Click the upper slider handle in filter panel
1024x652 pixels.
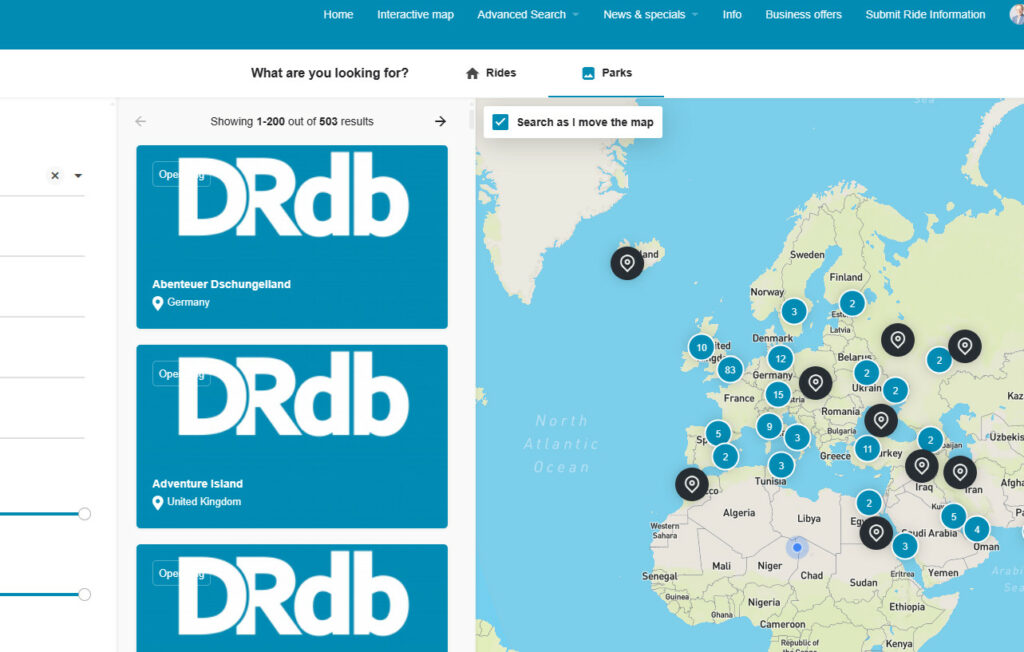click(x=84, y=513)
